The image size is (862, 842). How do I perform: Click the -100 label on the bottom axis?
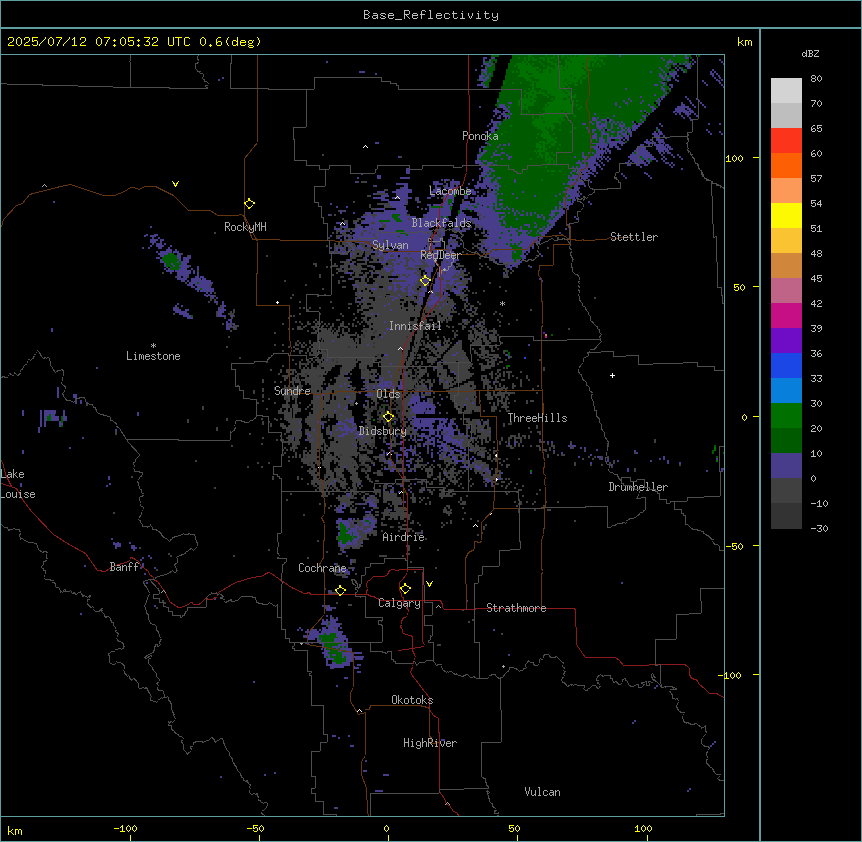coord(125,828)
